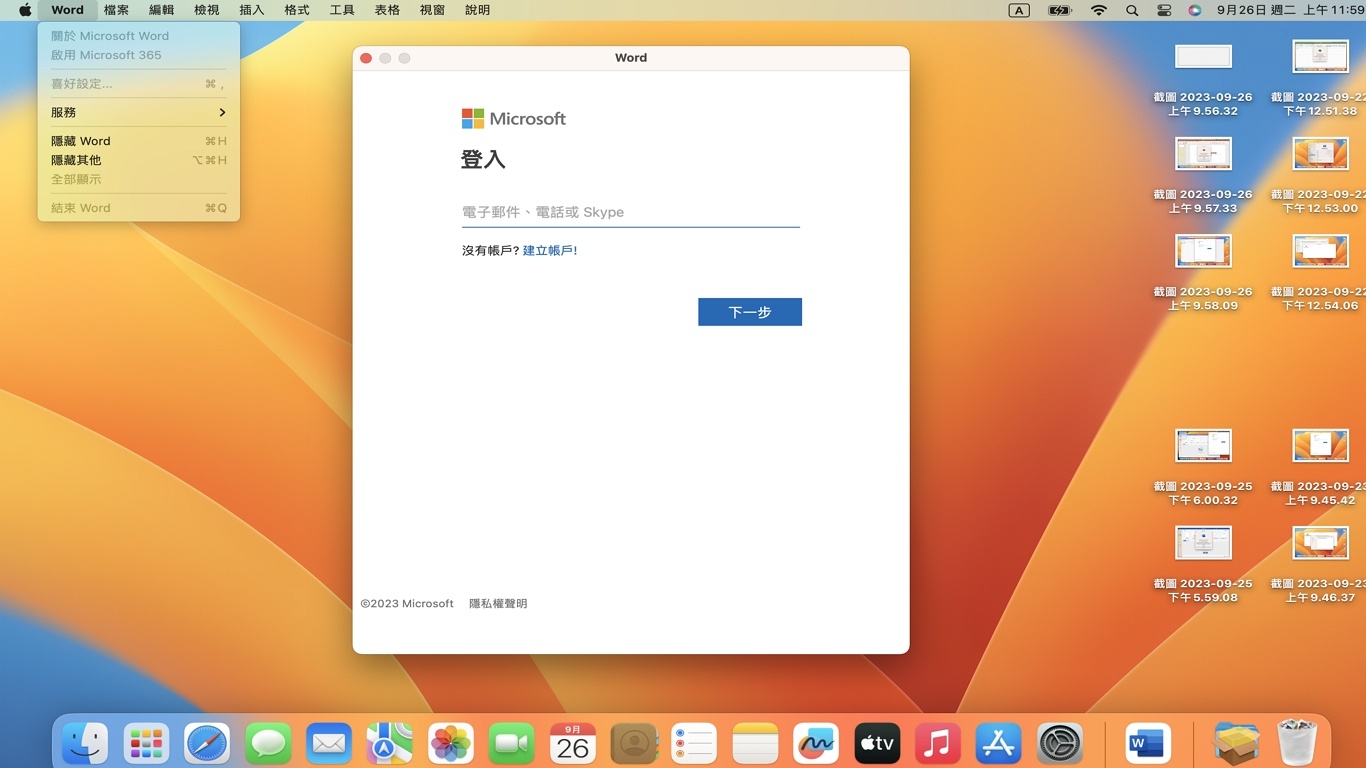1366x768 pixels.
Task: Open Control Center in menu bar
Action: pos(1164,10)
